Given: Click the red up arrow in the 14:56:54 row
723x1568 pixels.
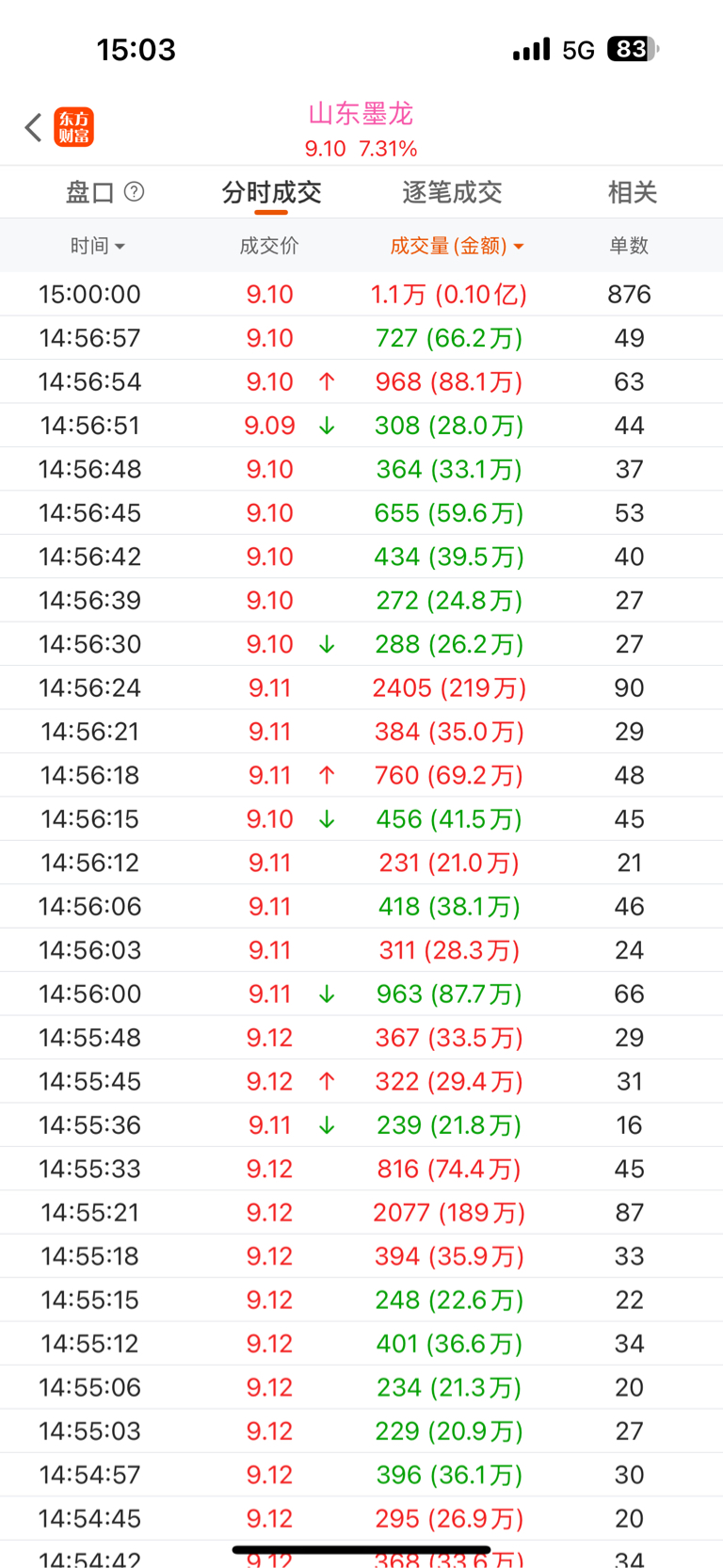Looking at the screenshot, I should click(x=327, y=381).
